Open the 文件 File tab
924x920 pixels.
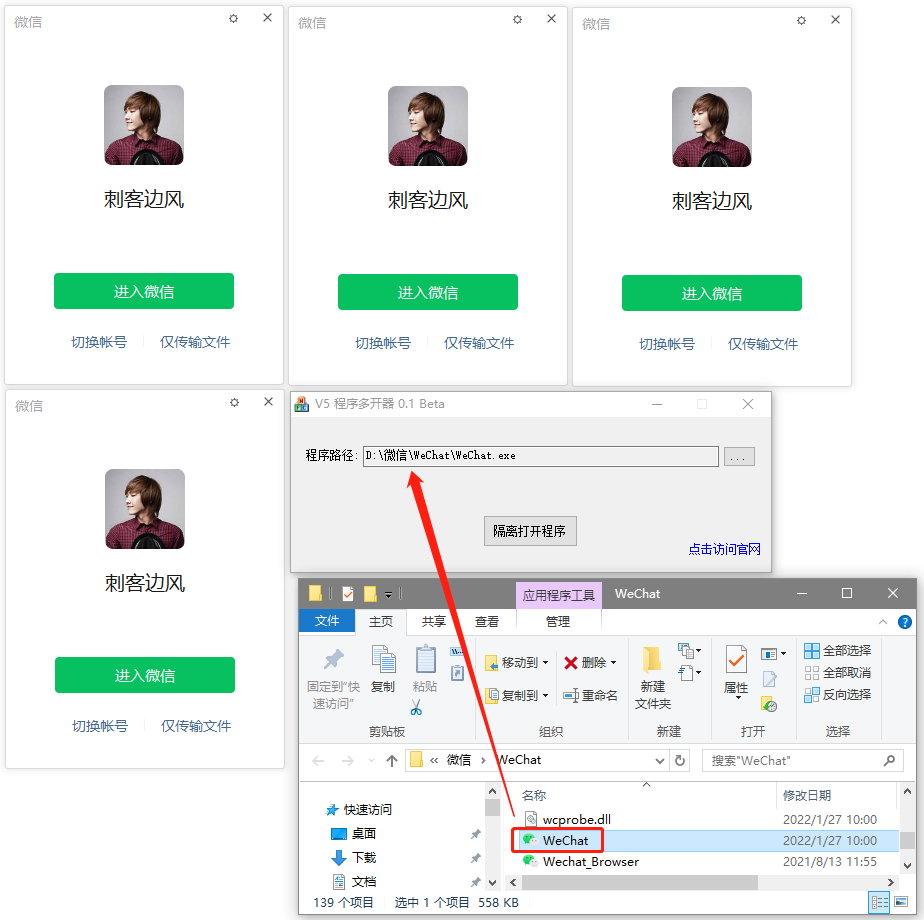327,621
